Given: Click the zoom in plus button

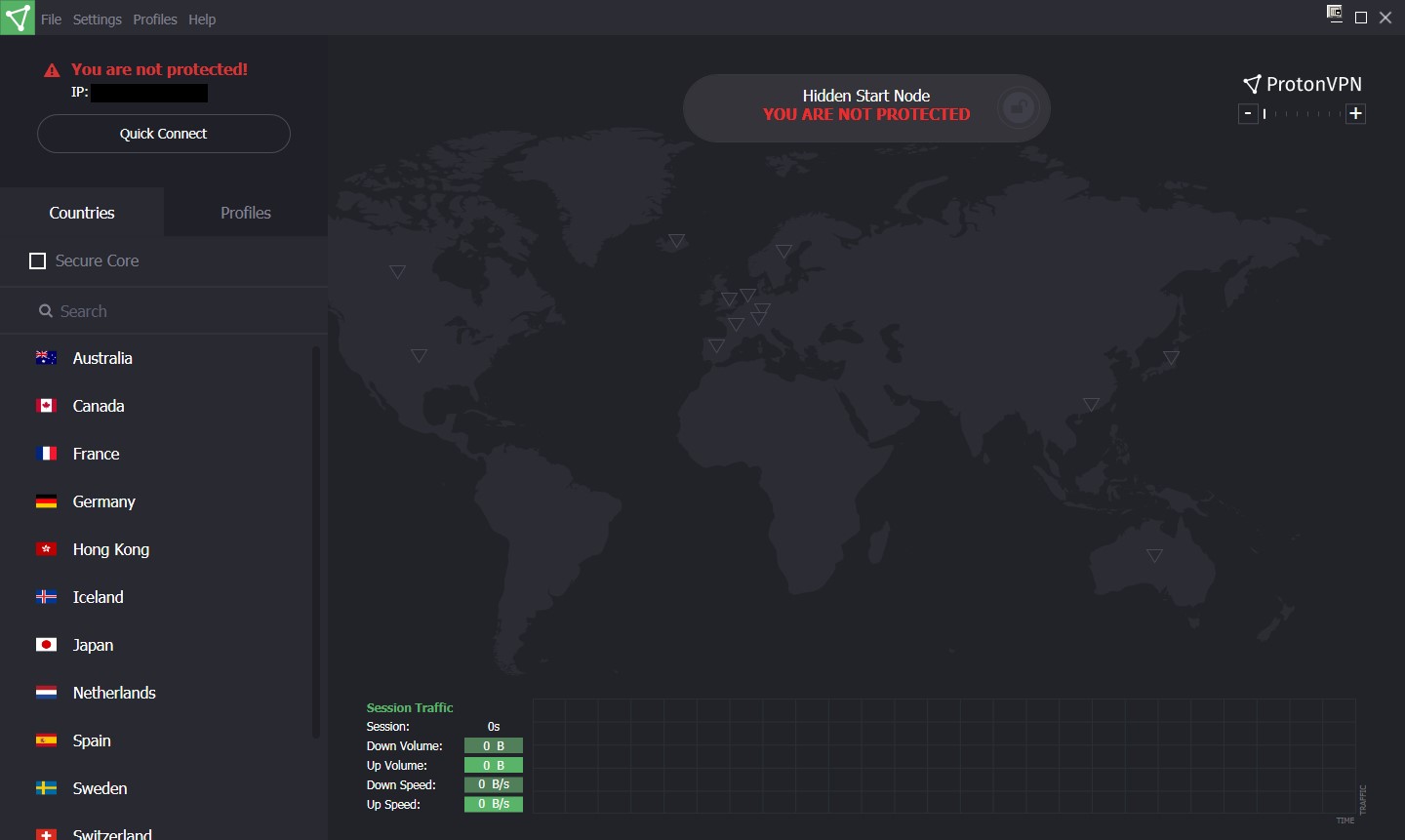Looking at the screenshot, I should (x=1355, y=114).
